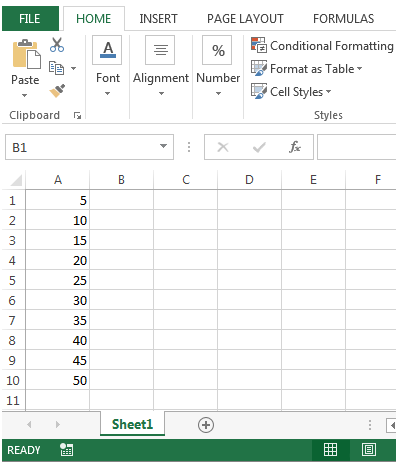Click the Insert Function fx icon
398x464 pixels.
point(295,147)
